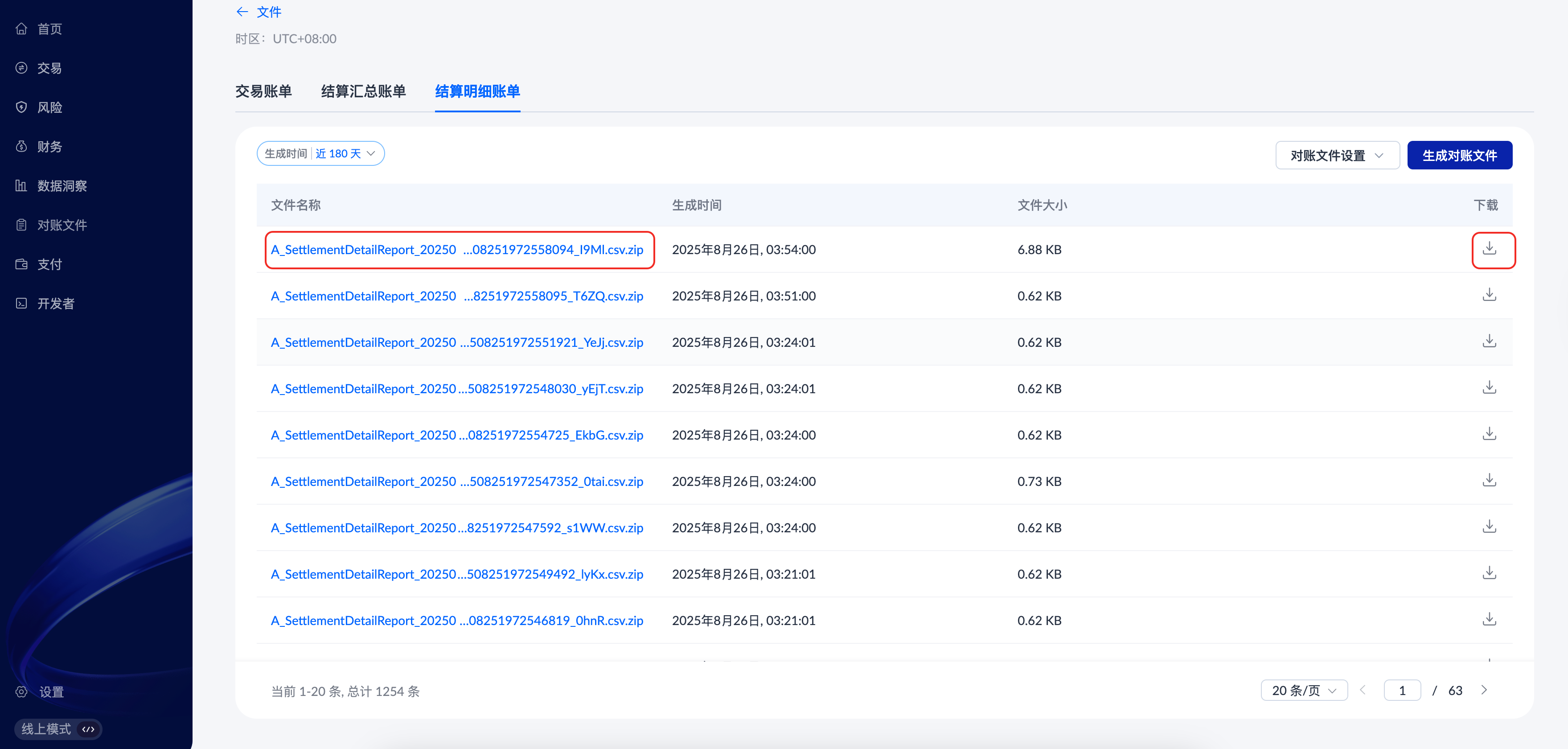The width and height of the screenshot is (1568, 749).
Task: Download the I9Ml.csv.zip settlement report
Action: [x=1489, y=248]
